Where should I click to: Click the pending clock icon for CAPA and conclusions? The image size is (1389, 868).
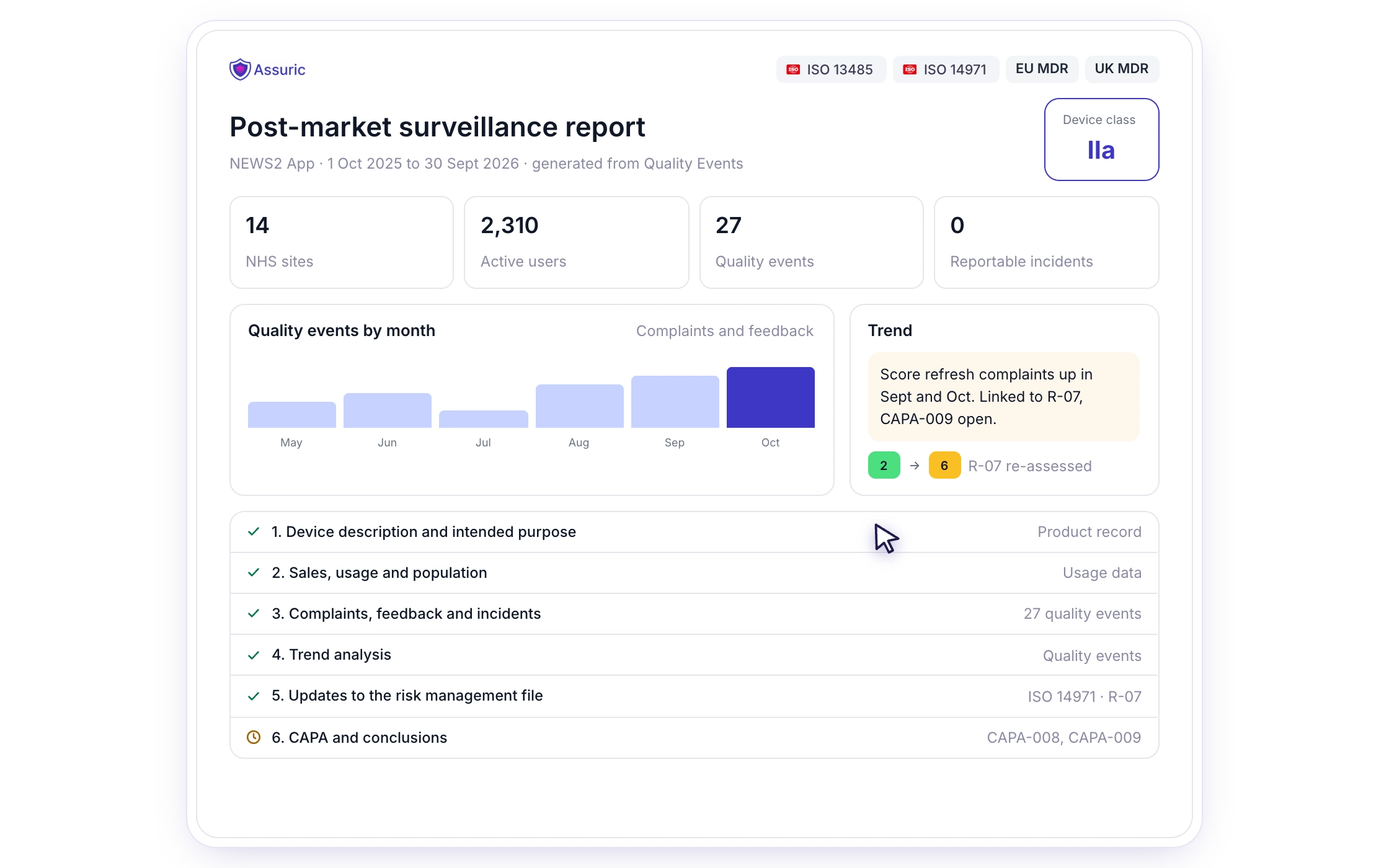point(254,737)
